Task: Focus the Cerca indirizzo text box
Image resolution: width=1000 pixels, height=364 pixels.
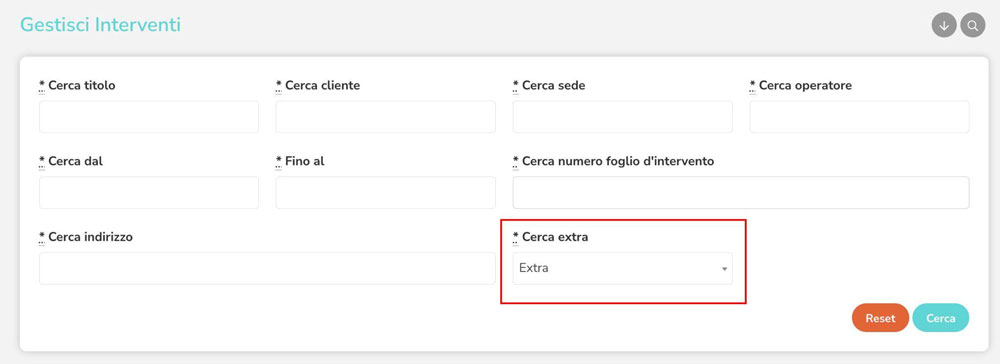Action: (x=267, y=268)
